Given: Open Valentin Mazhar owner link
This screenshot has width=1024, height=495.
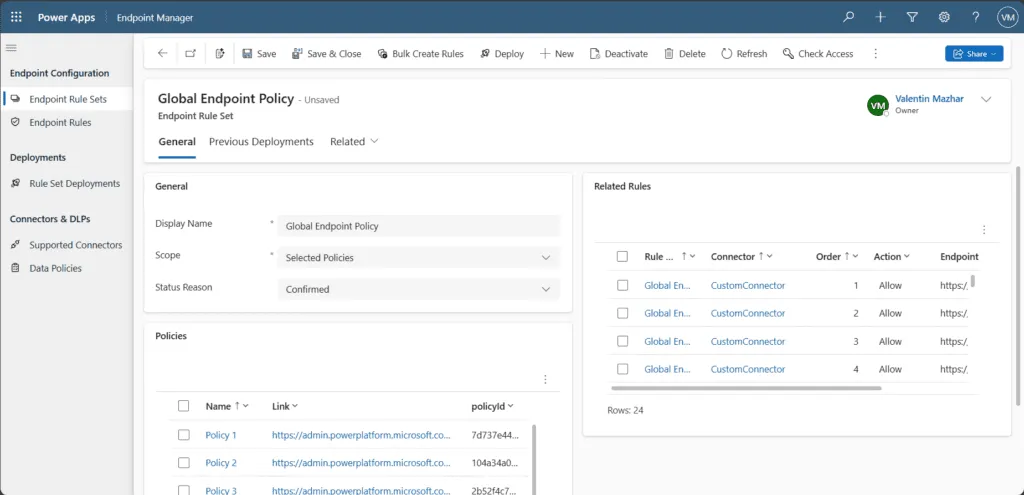Looking at the screenshot, I should (929, 99).
